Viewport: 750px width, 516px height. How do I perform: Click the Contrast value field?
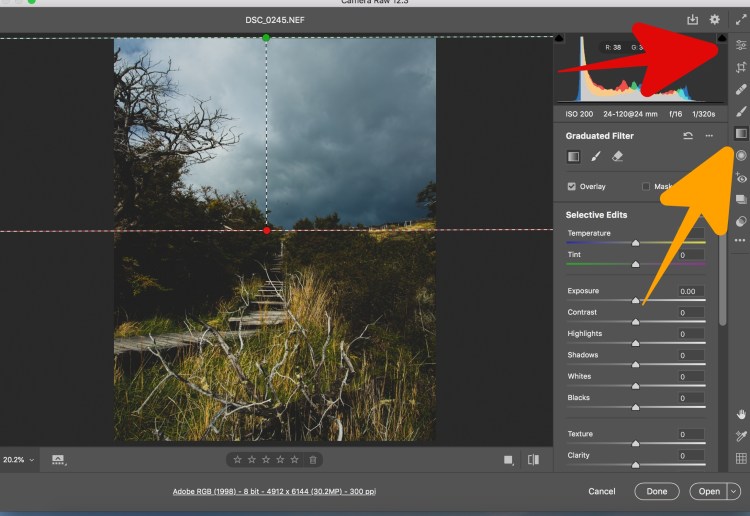690,312
